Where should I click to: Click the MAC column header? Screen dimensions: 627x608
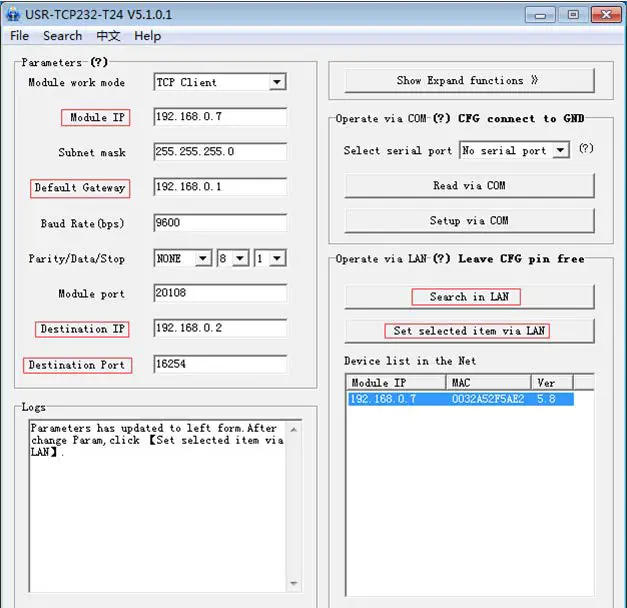tap(488, 383)
